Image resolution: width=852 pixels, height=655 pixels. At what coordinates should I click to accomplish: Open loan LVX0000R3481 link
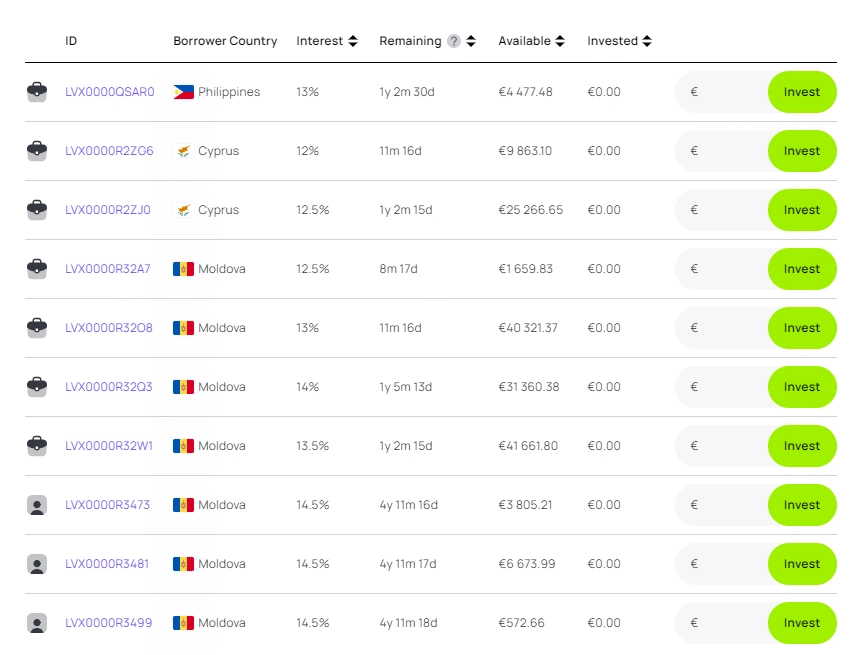(107, 564)
